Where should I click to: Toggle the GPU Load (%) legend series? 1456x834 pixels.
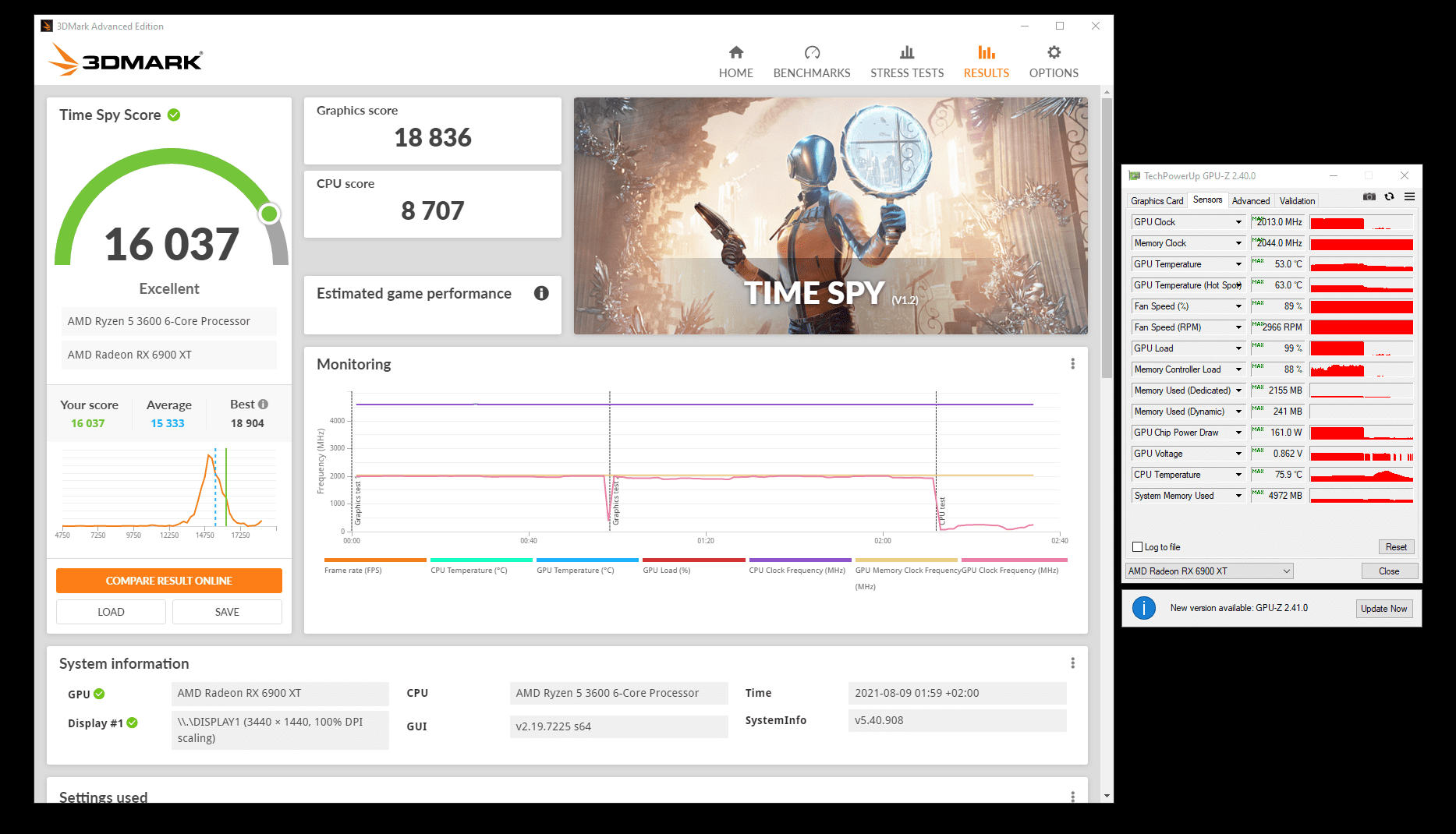tap(693, 565)
